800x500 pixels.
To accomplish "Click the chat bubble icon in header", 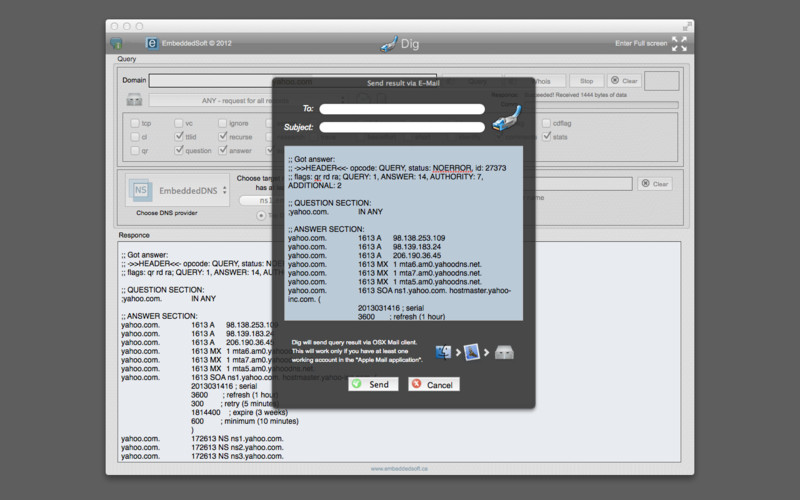I will point(116,43).
